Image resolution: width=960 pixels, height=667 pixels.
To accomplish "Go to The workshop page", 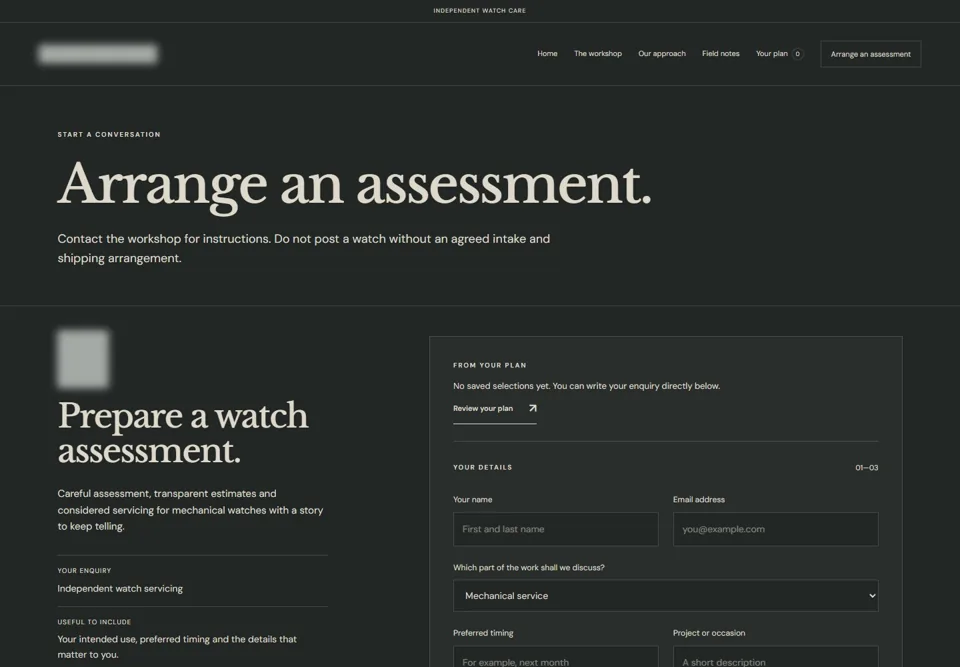I will [598, 54].
